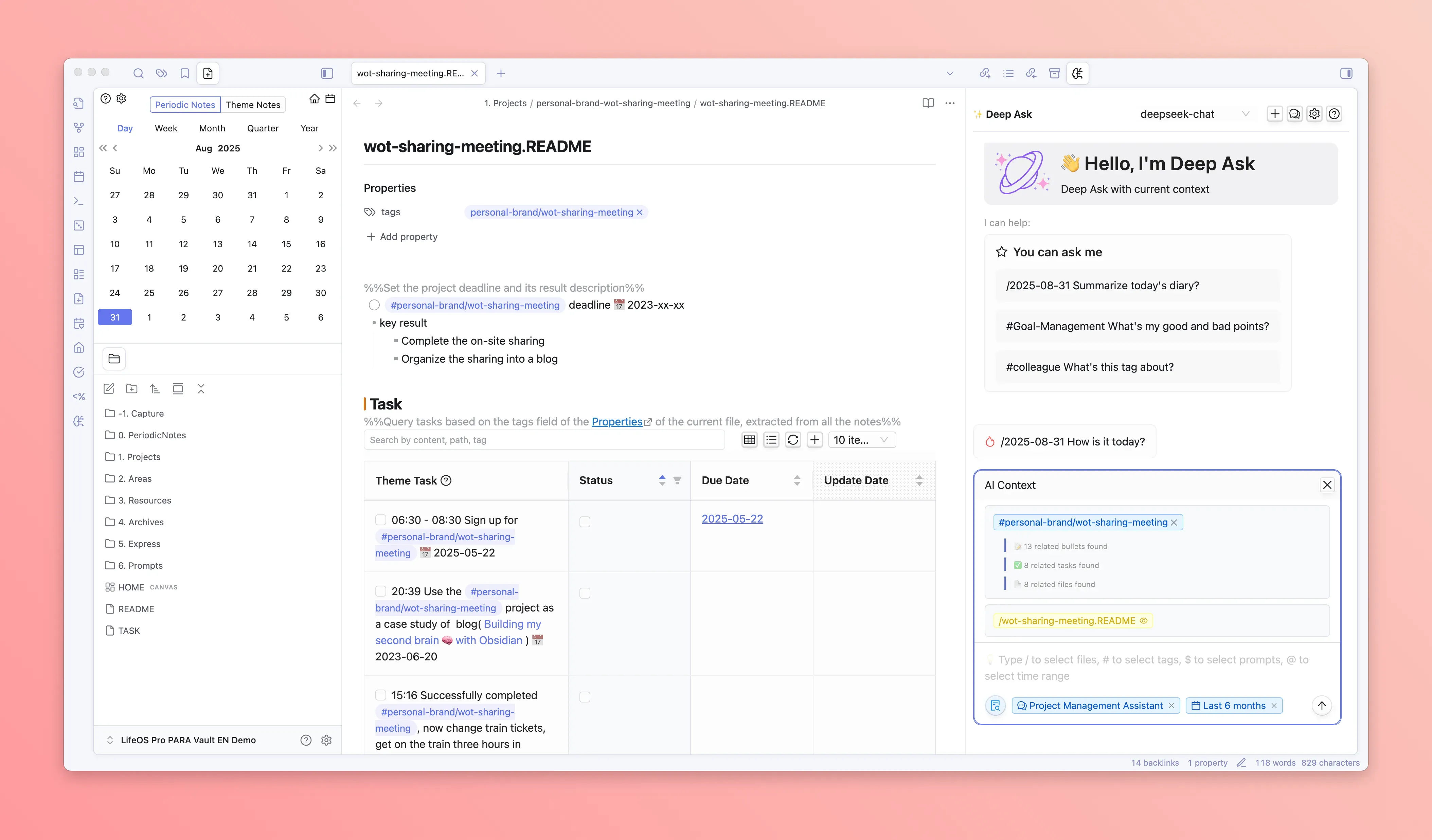Select the terminal icon in the left sidebar
Image resolution: width=1432 pixels, height=840 pixels.
[x=78, y=200]
